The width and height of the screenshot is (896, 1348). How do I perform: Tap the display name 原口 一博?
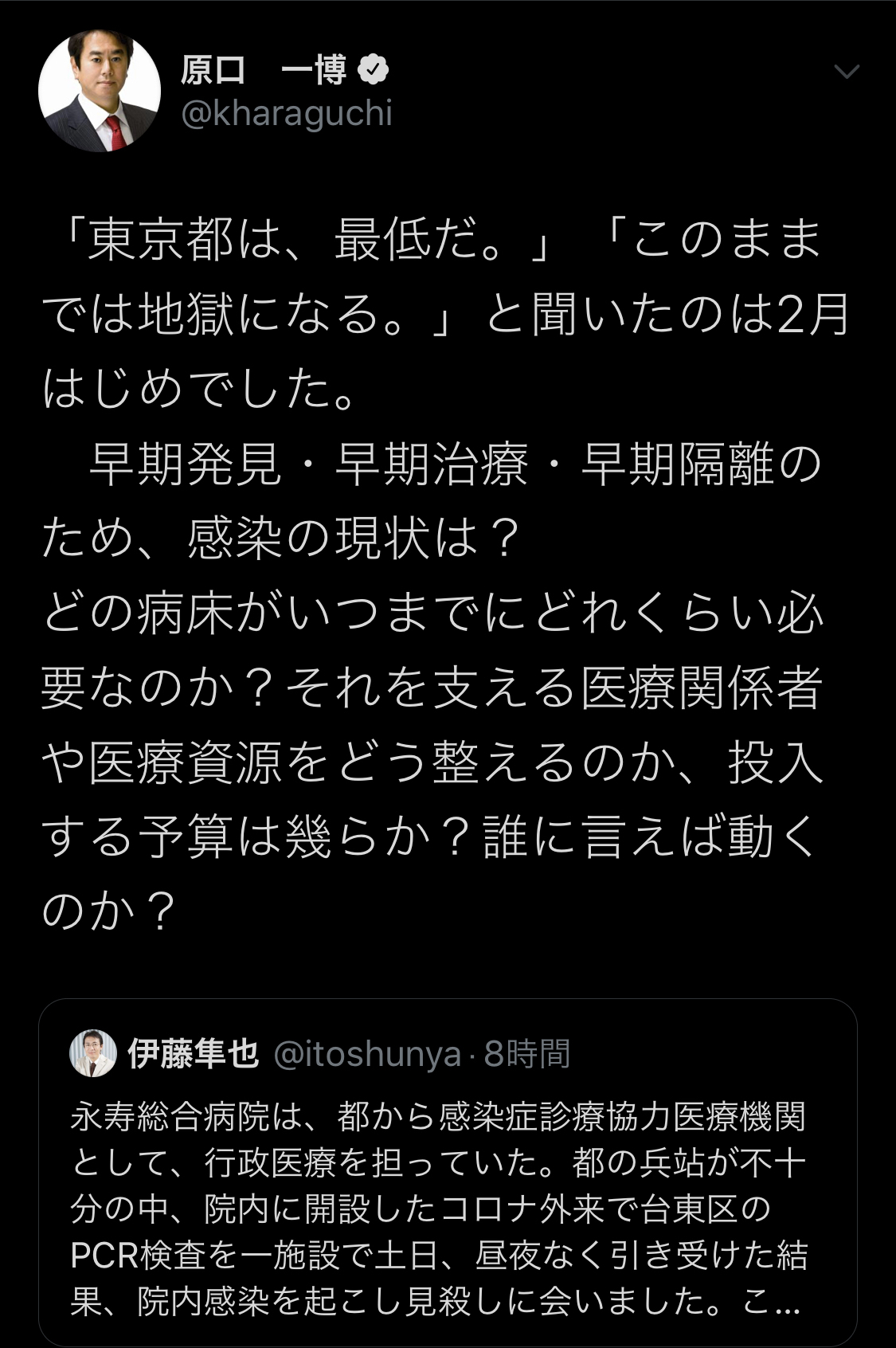(x=263, y=71)
